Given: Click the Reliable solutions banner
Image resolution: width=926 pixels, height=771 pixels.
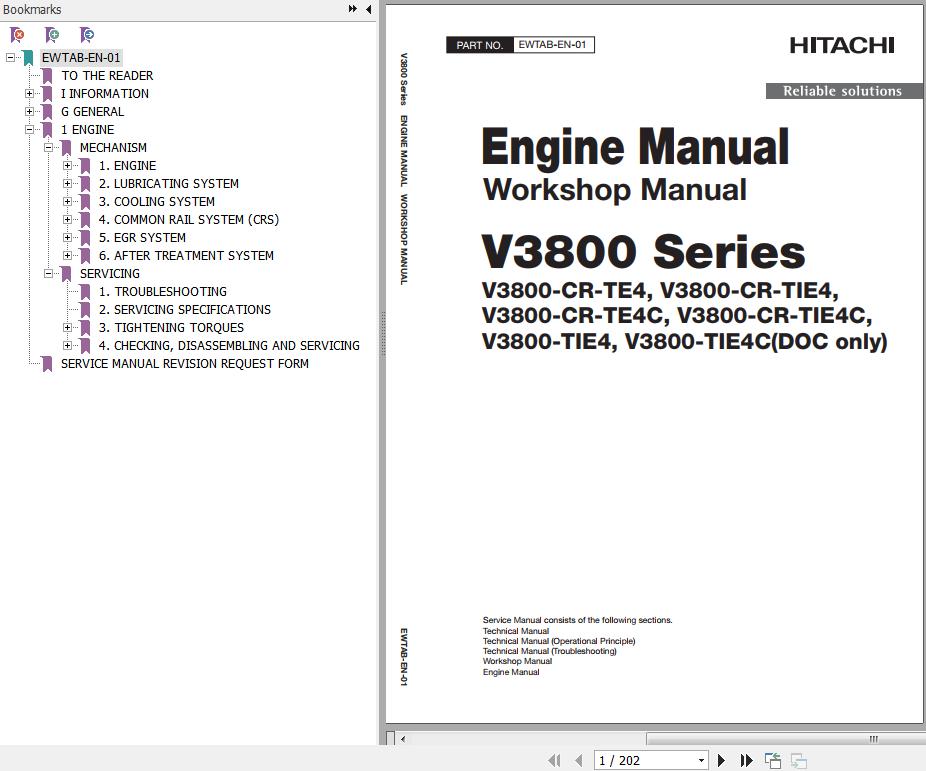Looking at the screenshot, I should coord(843,91).
